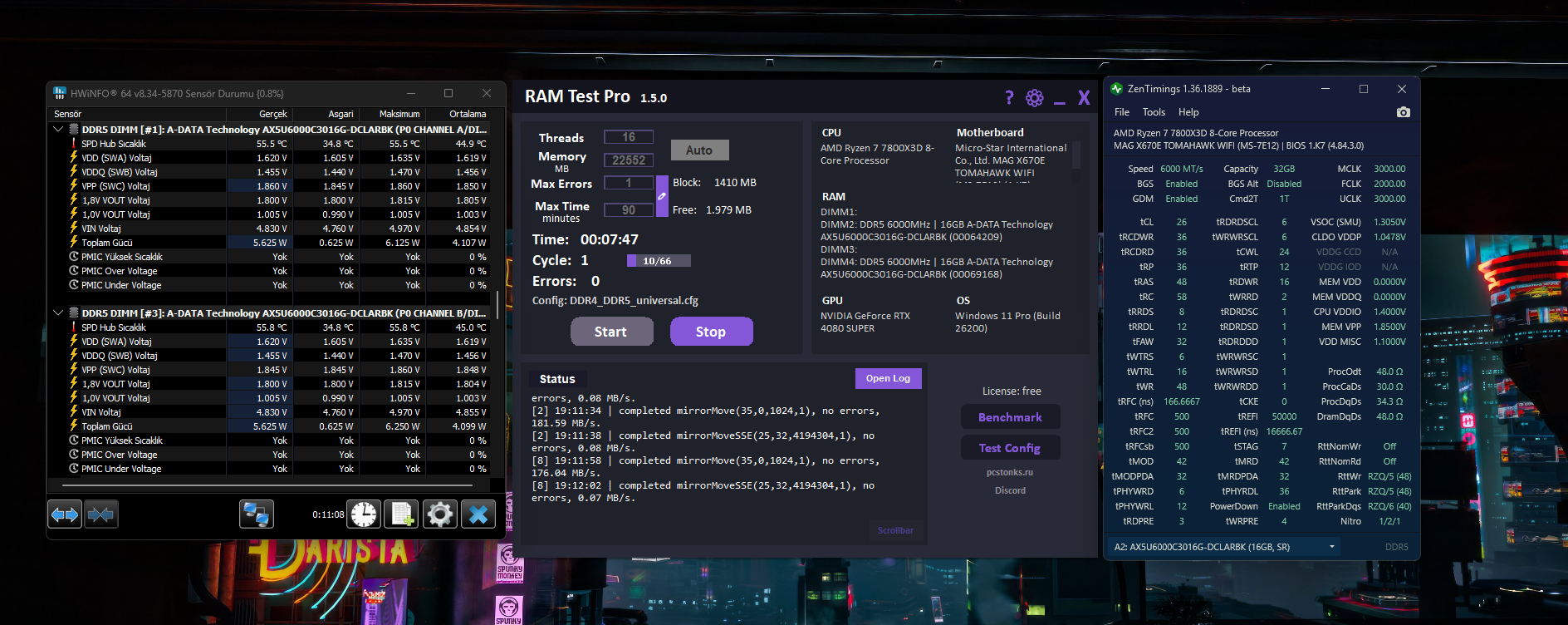Click the Config DDR4_DDR5_universal.cfg text
This screenshot has height=625, width=1568.
(615, 301)
